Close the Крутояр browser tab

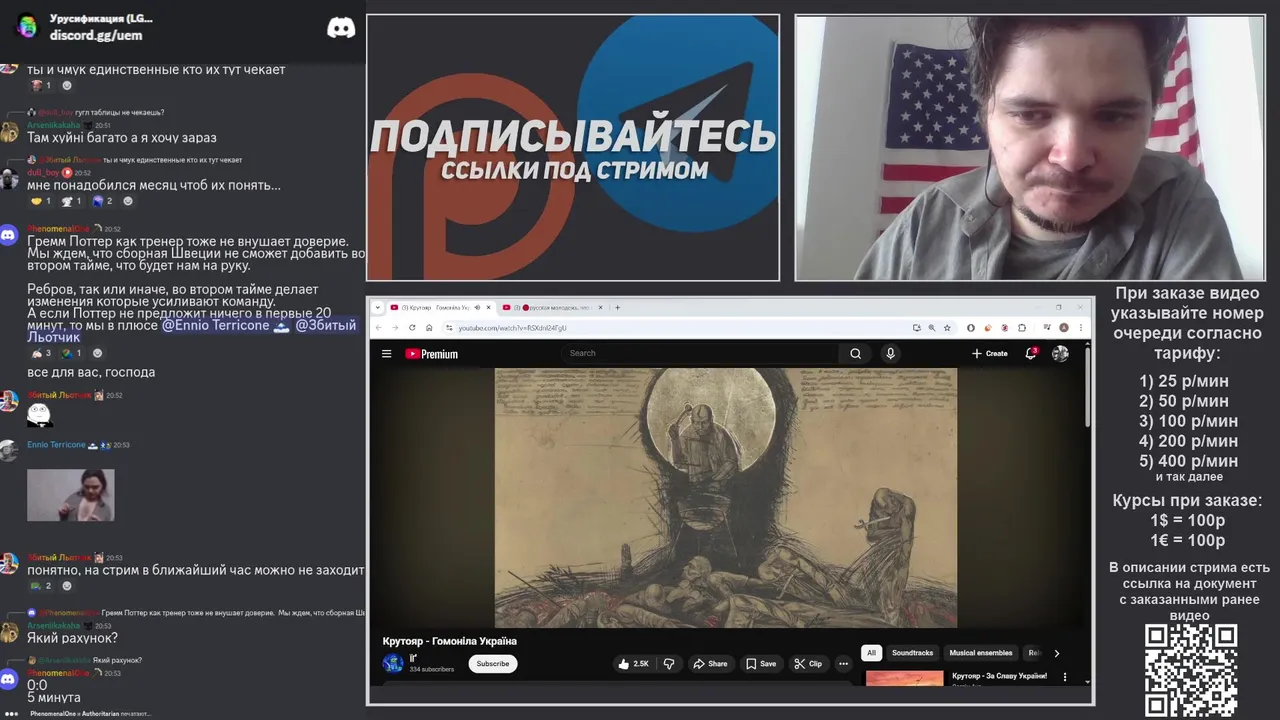488,307
